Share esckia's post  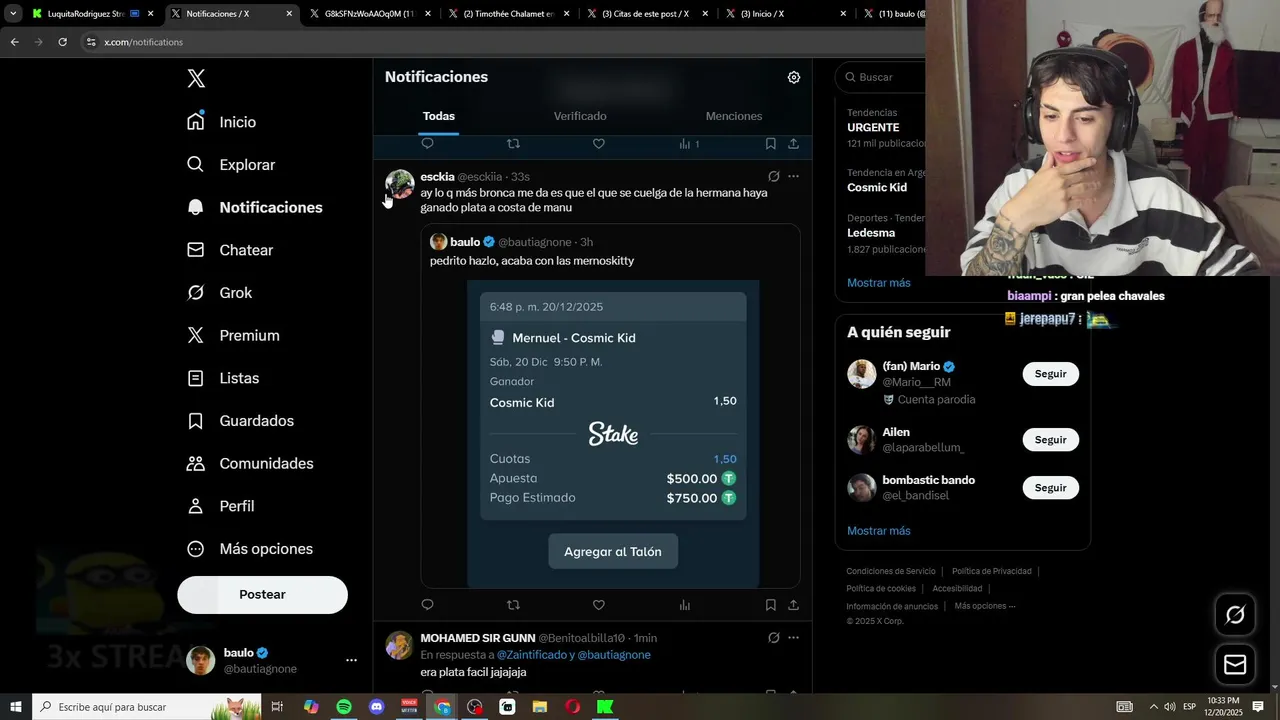(793, 605)
